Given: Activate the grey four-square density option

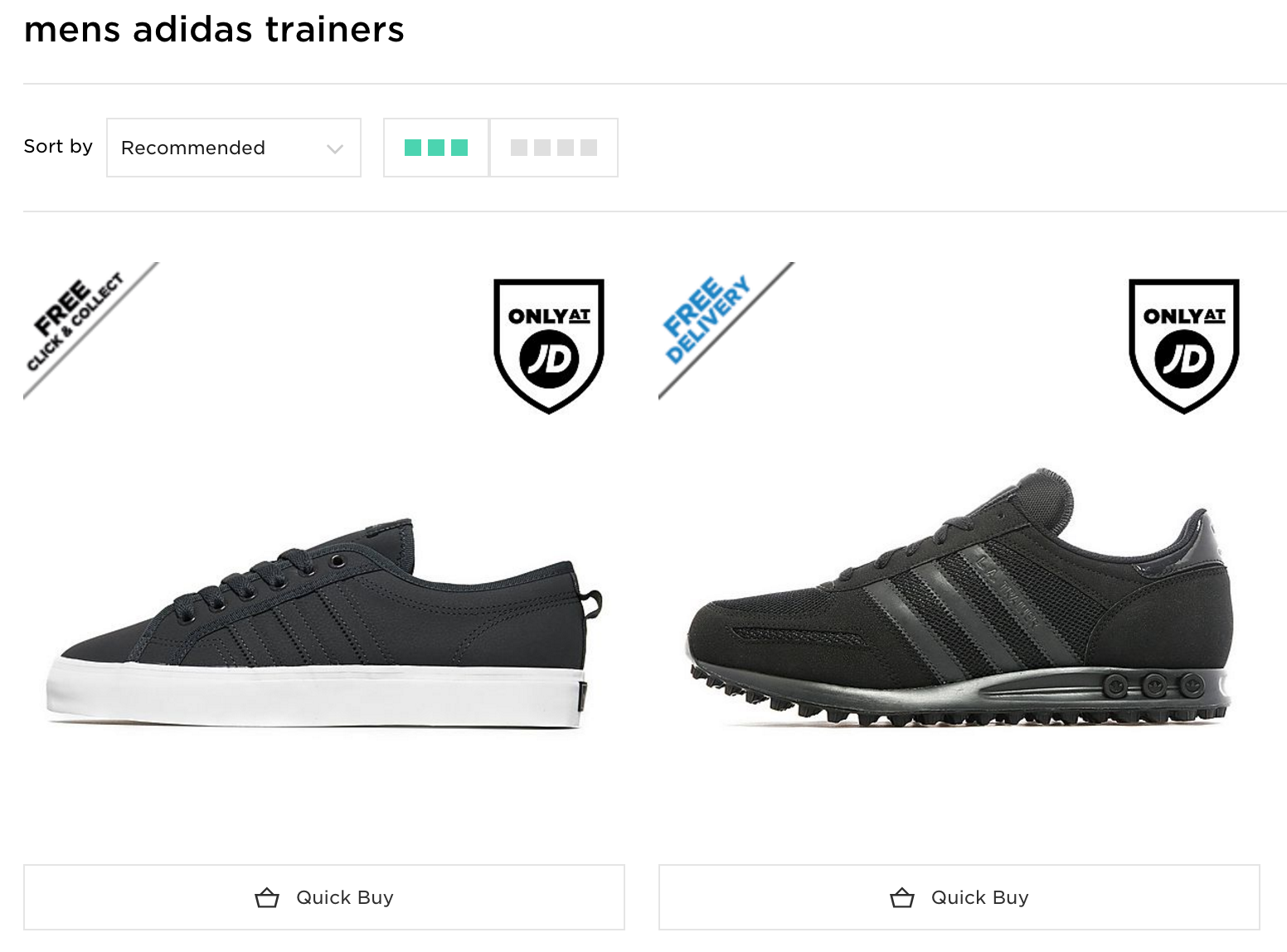Looking at the screenshot, I should (x=553, y=148).
